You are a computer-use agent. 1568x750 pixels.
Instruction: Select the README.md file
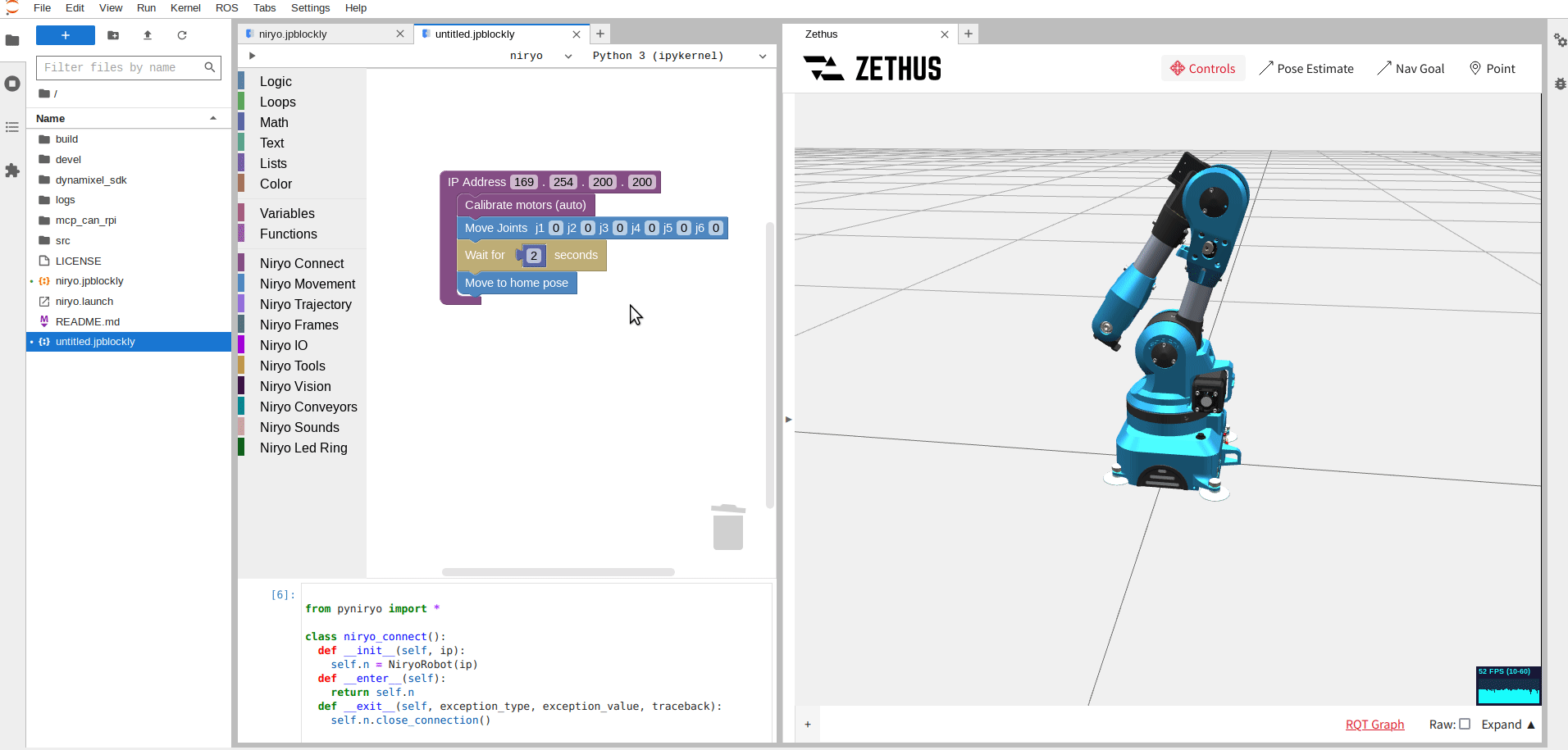click(x=129, y=322)
